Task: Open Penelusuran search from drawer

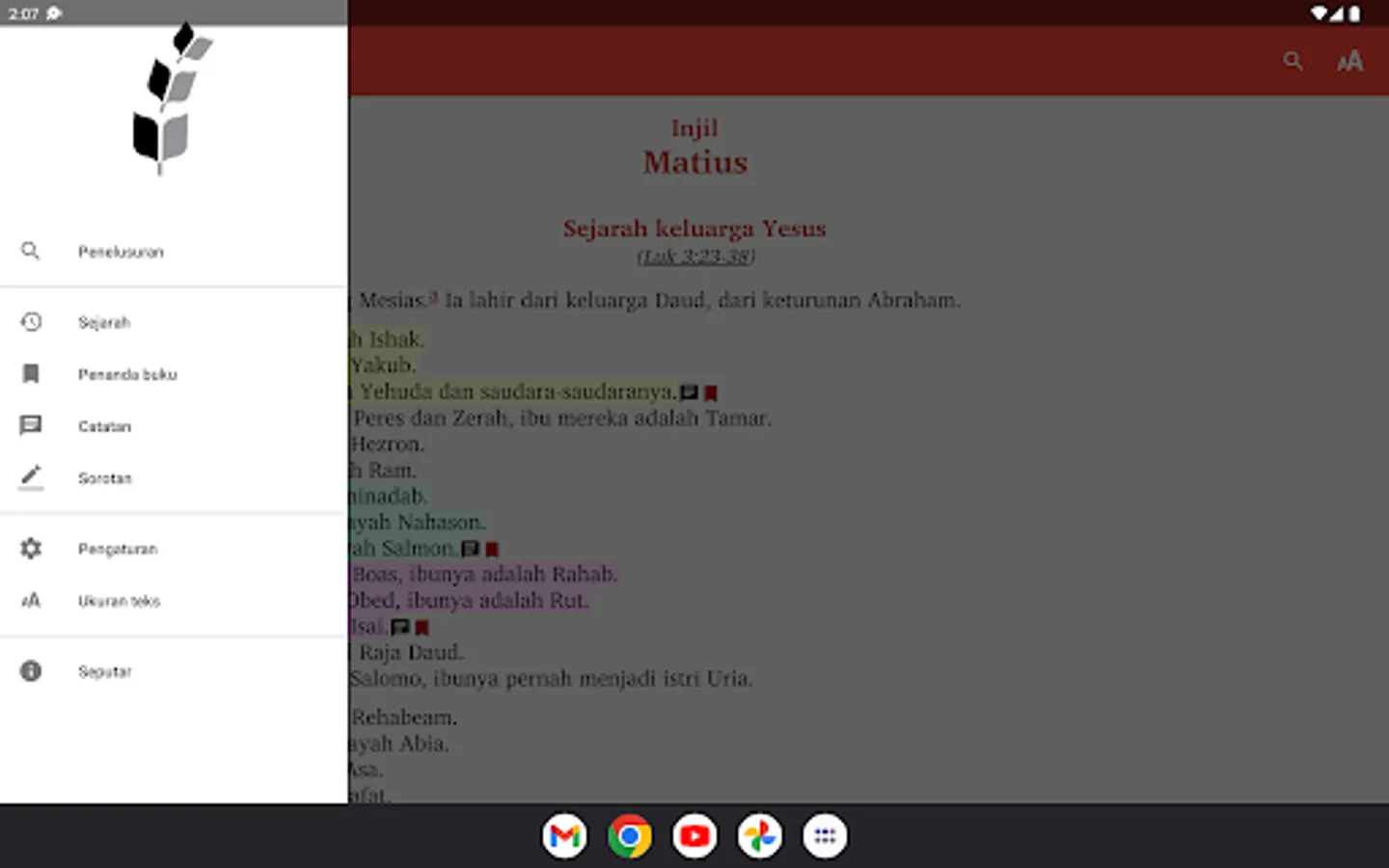Action: point(174,252)
